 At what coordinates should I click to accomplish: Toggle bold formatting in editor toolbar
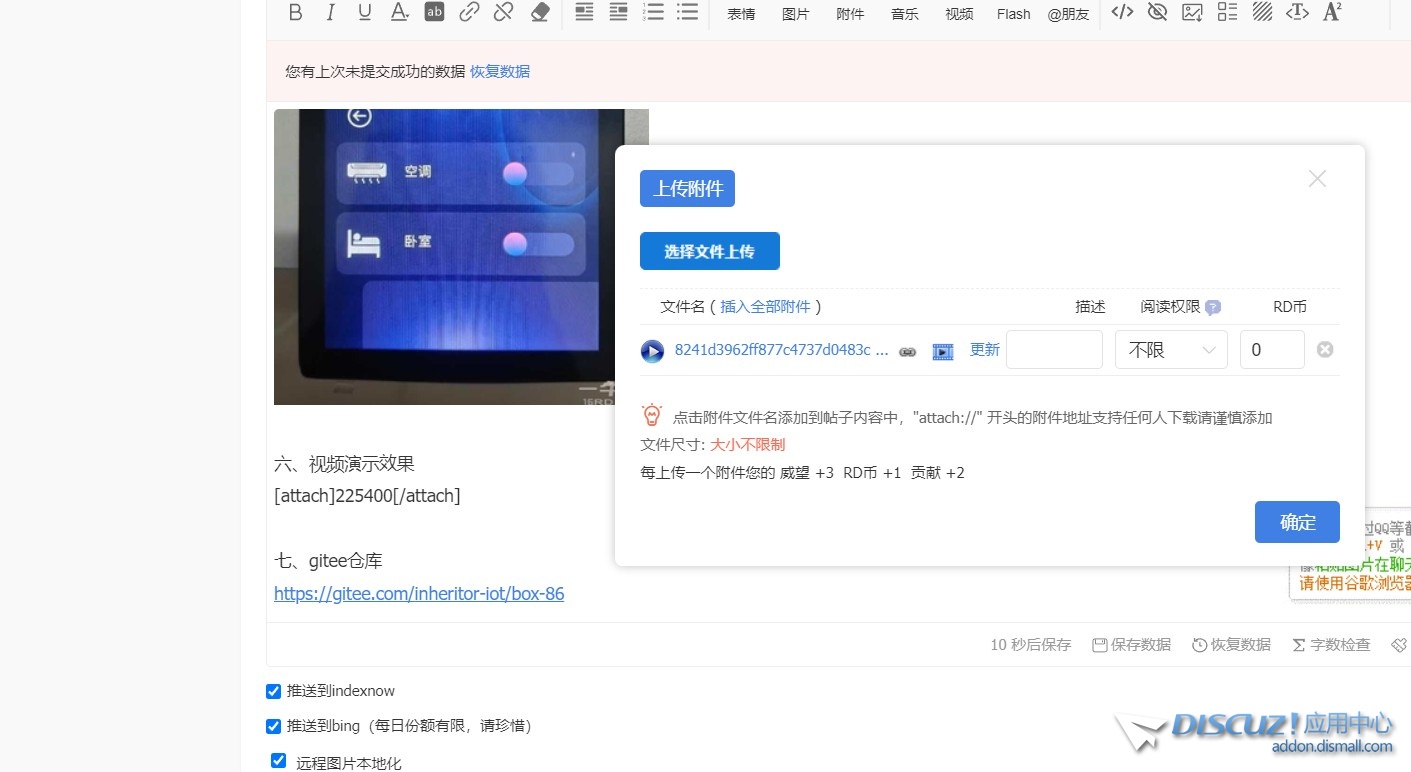295,13
